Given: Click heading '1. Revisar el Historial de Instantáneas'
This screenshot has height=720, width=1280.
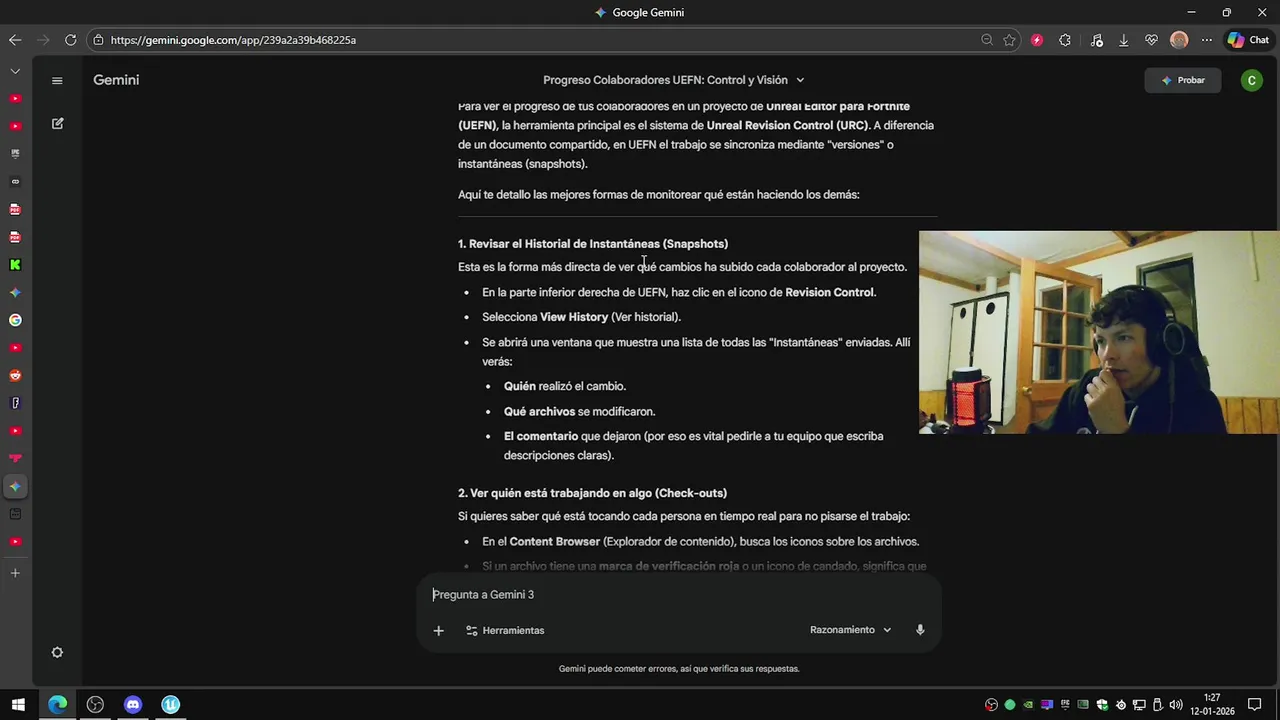Looking at the screenshot, I should [593, 244].
